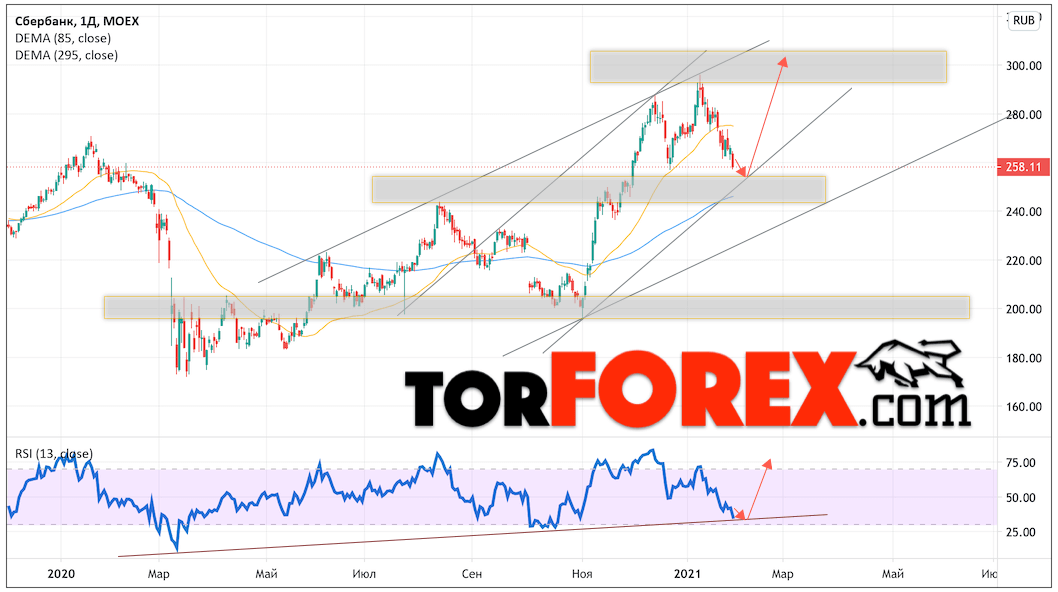Click the 200.00 price axis label
1058x592 pixels.
(x=1024, y=309)
